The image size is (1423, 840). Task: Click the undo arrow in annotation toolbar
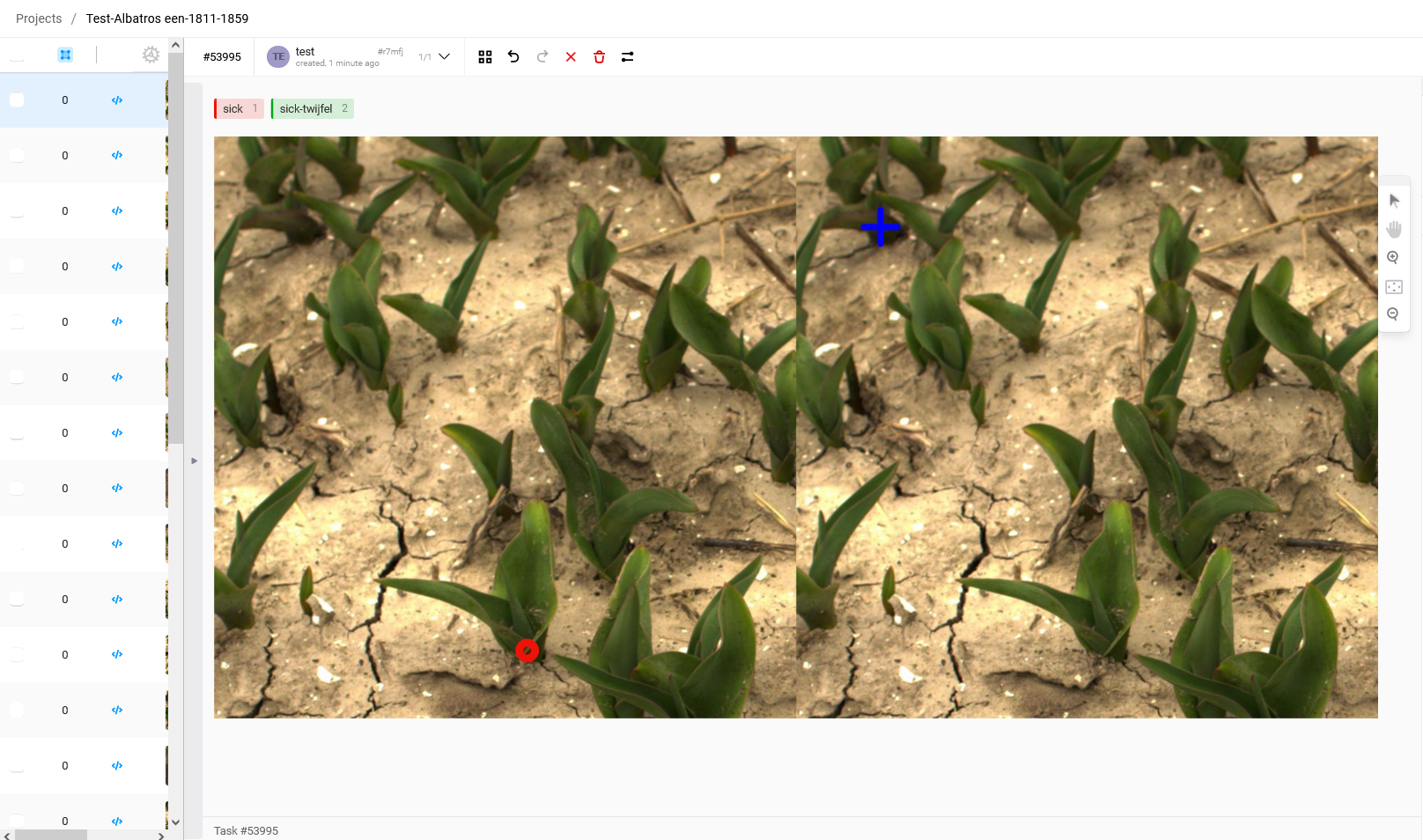[513, 56]
